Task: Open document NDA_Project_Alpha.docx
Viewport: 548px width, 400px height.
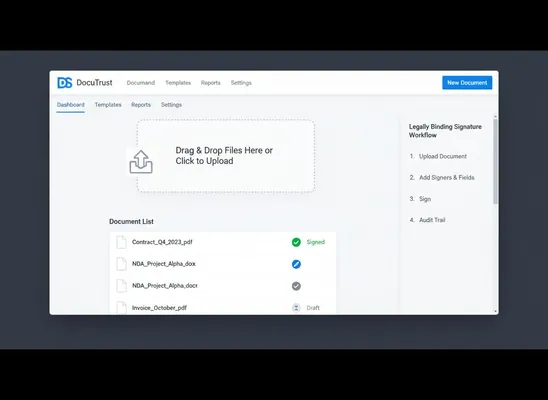Action: pyautogui.click(x=165, y=286)
